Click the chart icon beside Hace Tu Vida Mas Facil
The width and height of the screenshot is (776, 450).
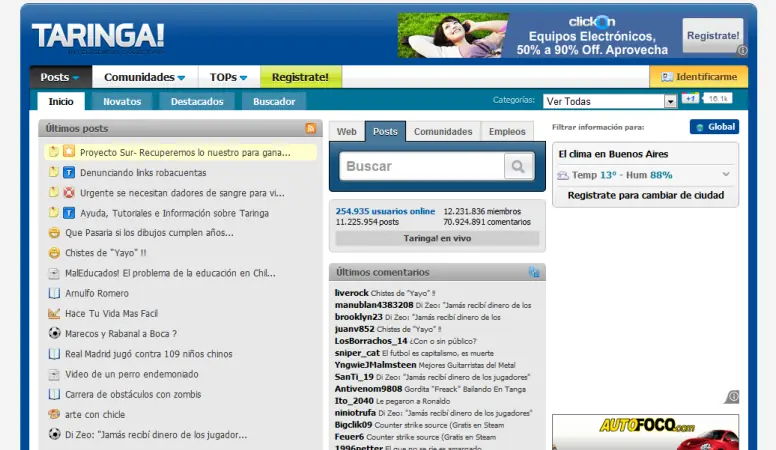click(54, 313)
